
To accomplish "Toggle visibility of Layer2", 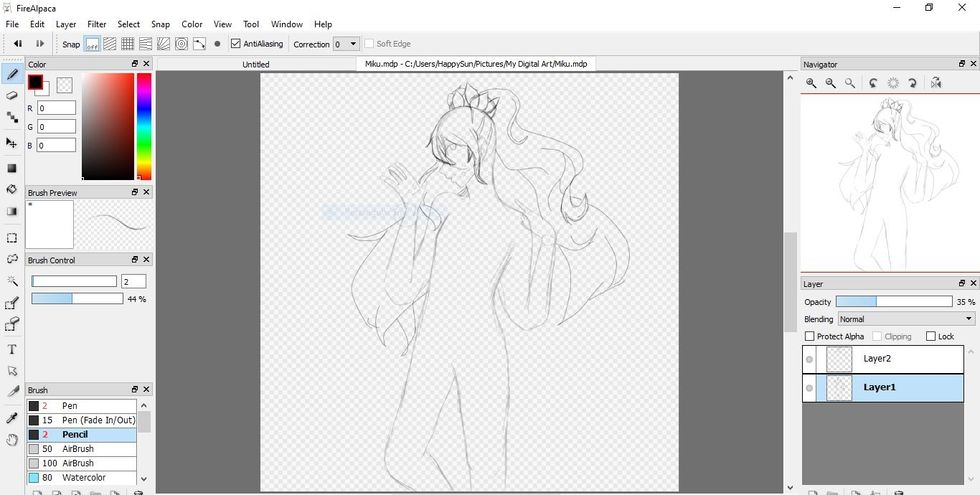I will point(809,359).
